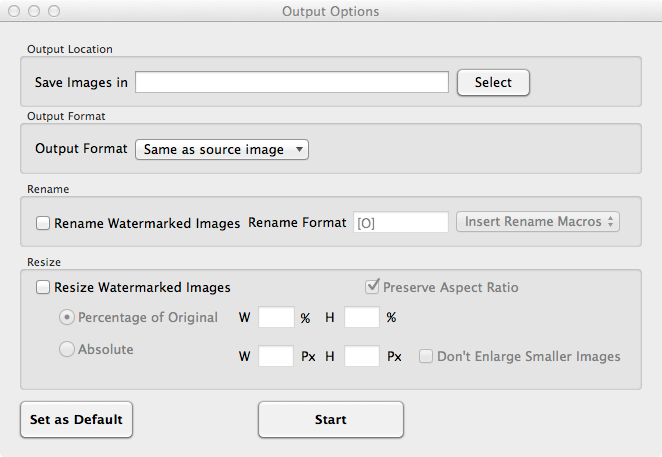Close the Output Options window
662x457 pixels.
(x=14, y=11)
